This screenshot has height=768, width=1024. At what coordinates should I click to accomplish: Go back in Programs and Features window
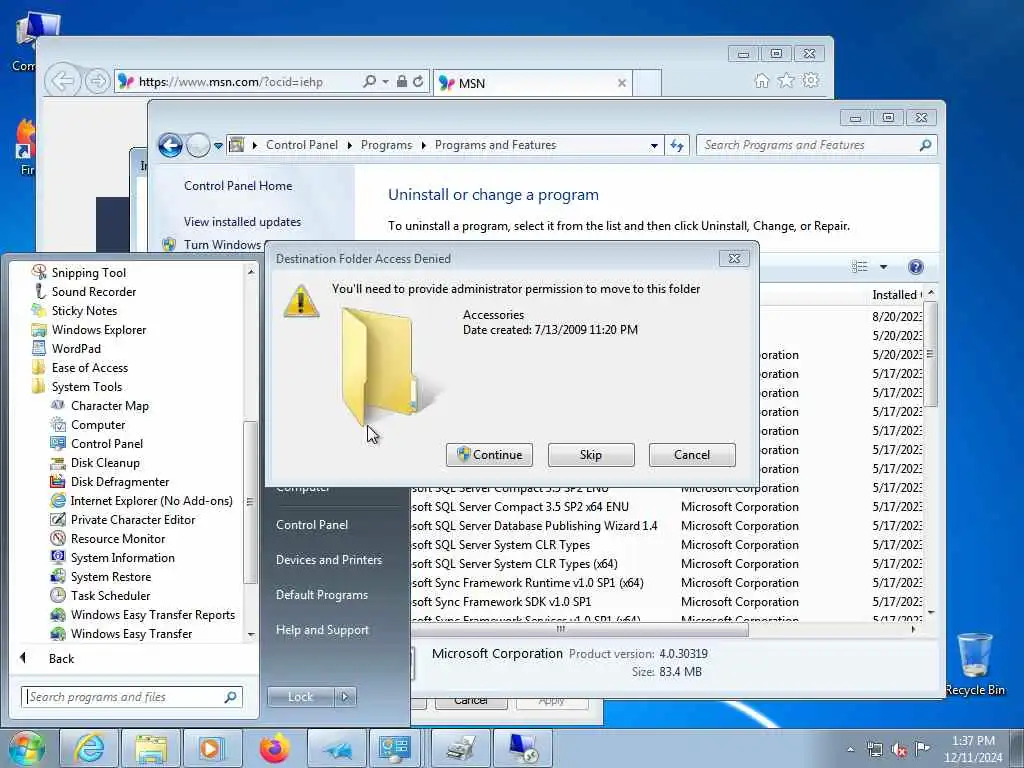170,145
